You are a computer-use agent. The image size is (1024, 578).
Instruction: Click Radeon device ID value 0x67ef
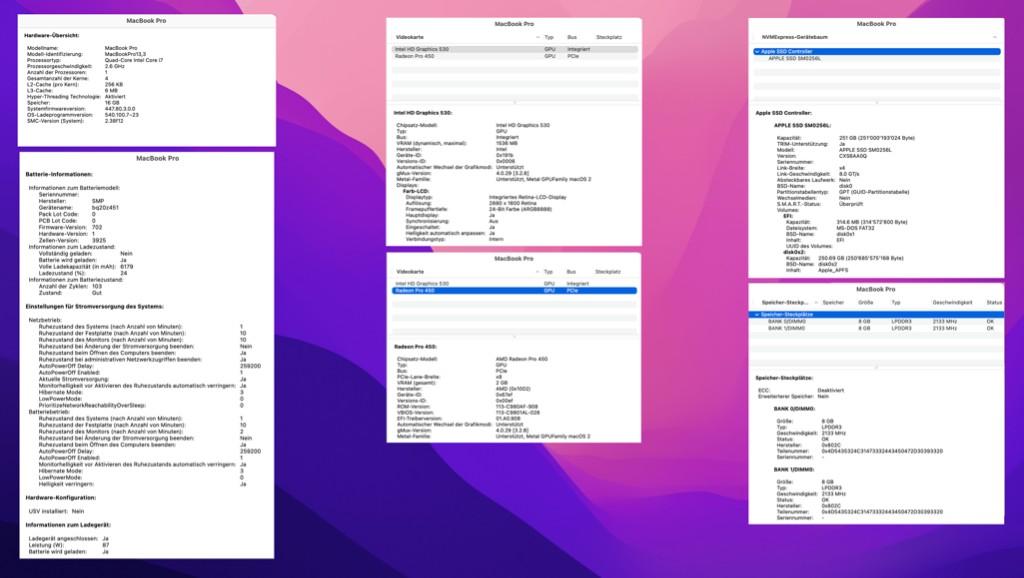coord(505,395)
